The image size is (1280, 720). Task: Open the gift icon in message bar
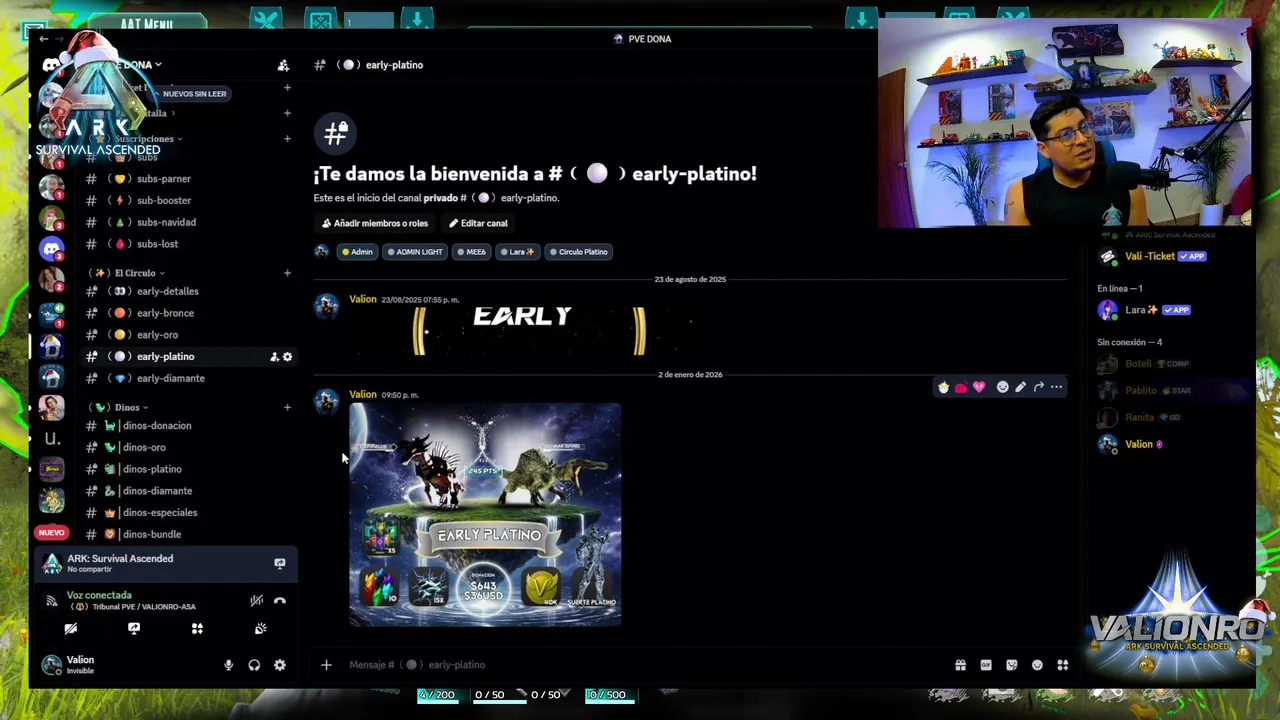960,665
